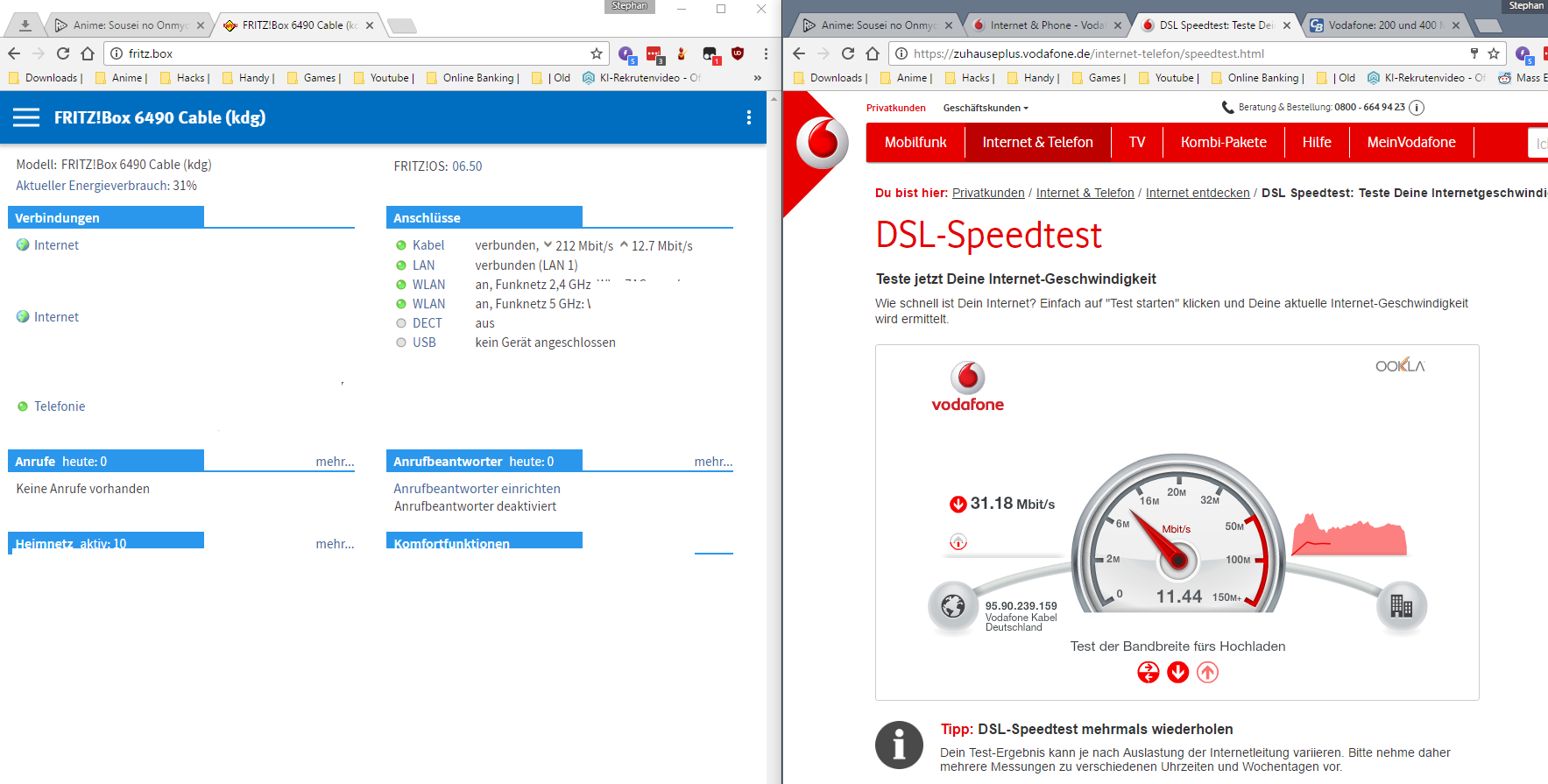Click the orange figure extension icon
Image resolution: width=1548 pixels, height=784 pixels.
(x=682, y=54)
